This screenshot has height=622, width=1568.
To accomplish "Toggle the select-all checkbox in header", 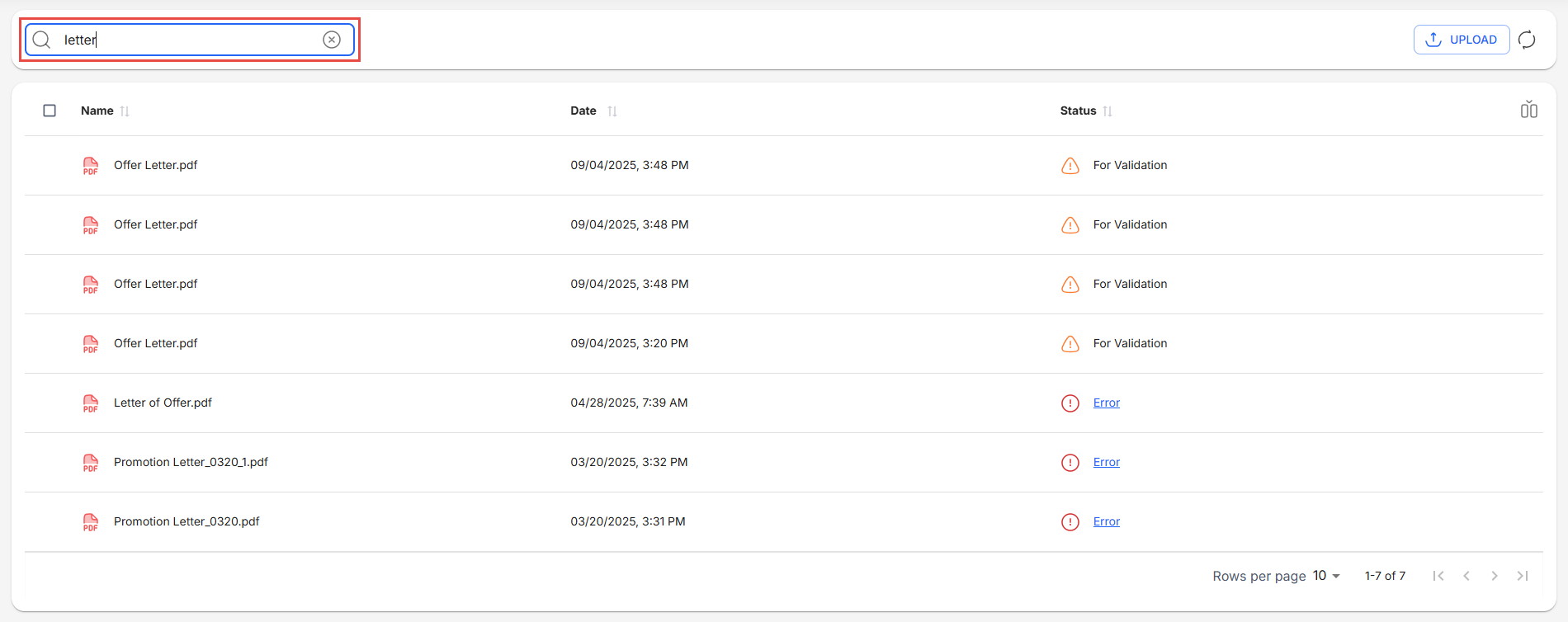I will (x=50, y=111).
